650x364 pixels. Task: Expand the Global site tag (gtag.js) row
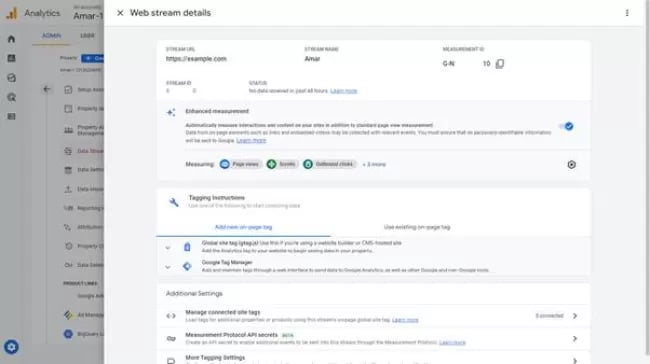point(167,248)
